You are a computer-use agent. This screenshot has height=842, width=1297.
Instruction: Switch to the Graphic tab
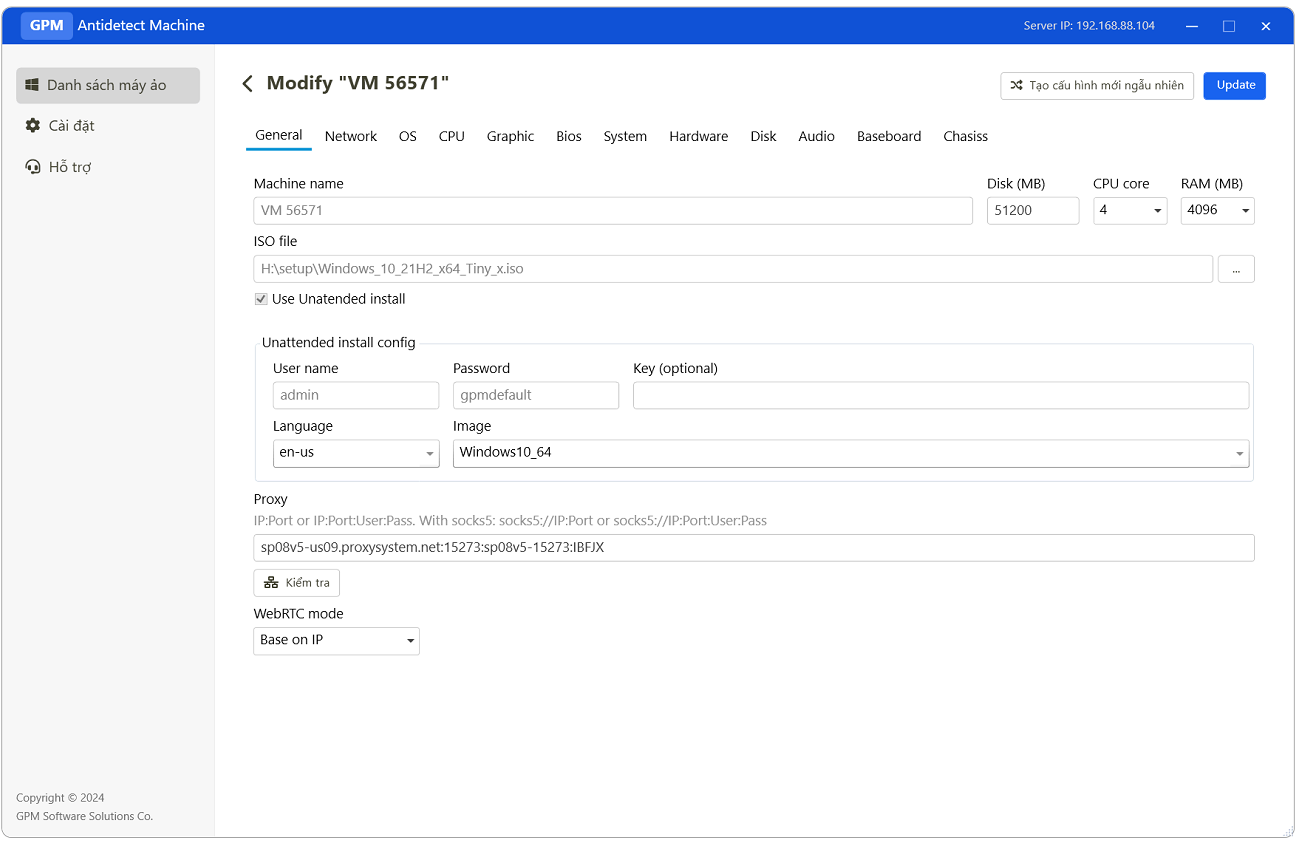click(510, 136)
